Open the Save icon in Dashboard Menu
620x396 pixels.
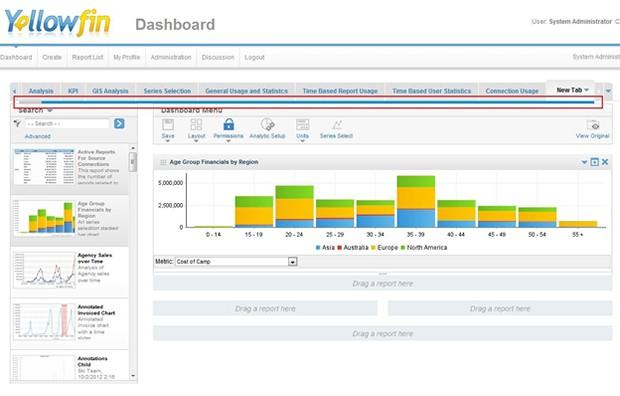point(168,125)
